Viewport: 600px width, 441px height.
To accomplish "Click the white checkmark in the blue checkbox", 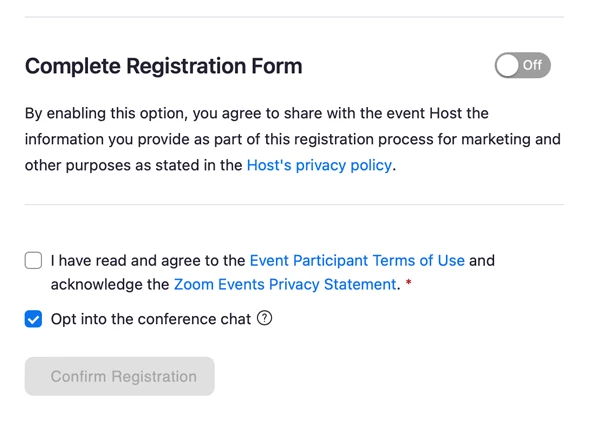I will pos(34,320).
